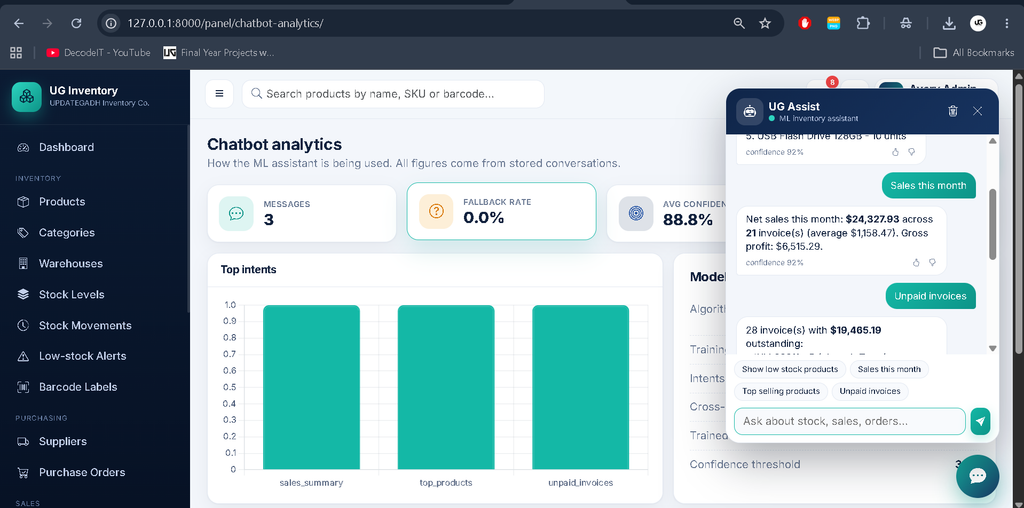
Task: Close the UG Assist chat panel
Action: point(978,111)
